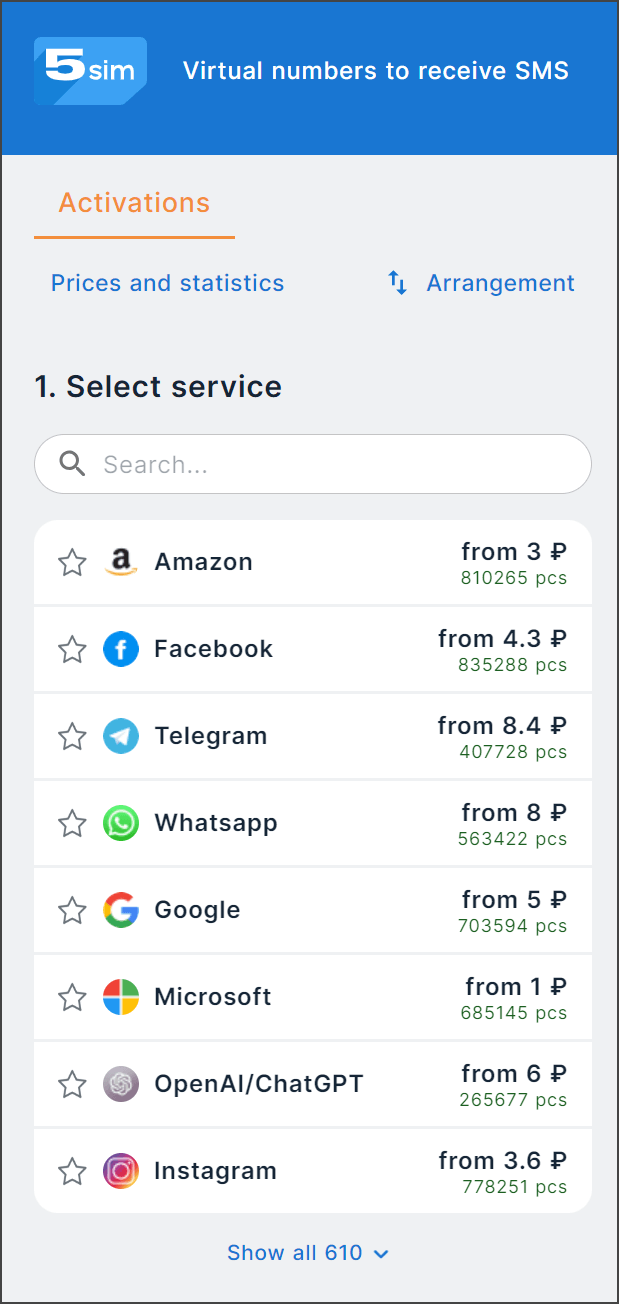This screenshot has height=1304, width=619.
Task: Open the Arrangement sorting options
Action: [481, 284]
